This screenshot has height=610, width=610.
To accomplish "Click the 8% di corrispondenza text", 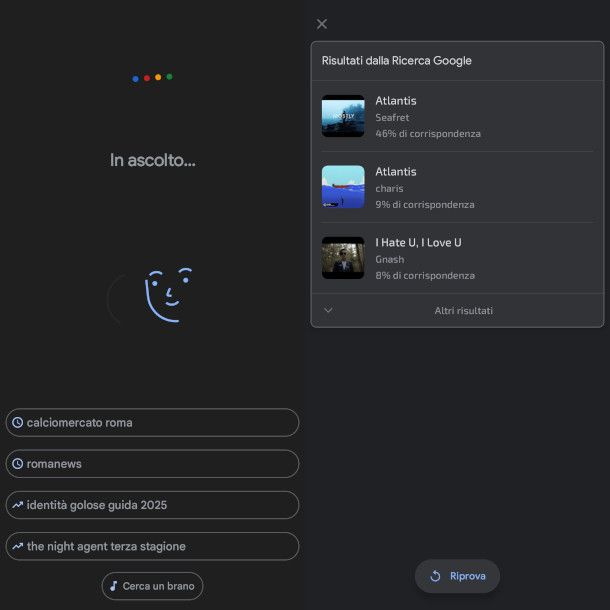I will point(425,275).
